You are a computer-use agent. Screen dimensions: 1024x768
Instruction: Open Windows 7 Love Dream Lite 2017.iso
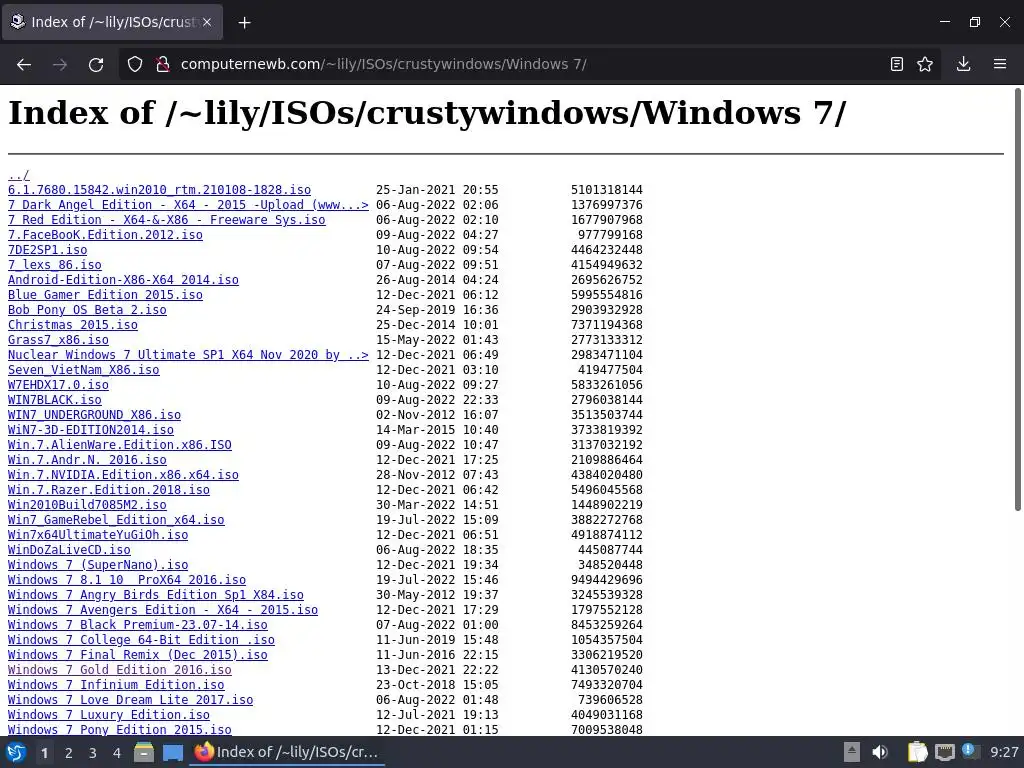[131, 701]
